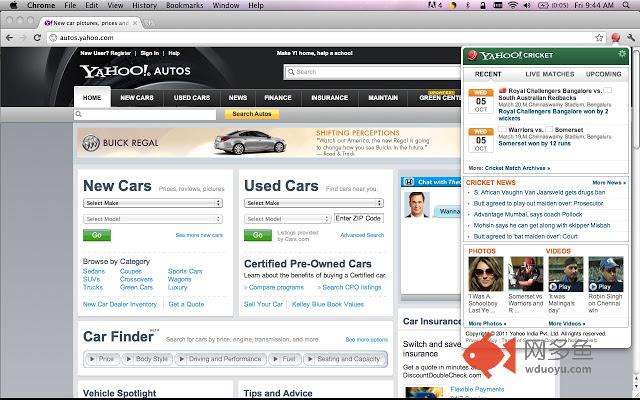Switch to Live Matches tab
The image size is (640, 400).
tap(549, 74)
